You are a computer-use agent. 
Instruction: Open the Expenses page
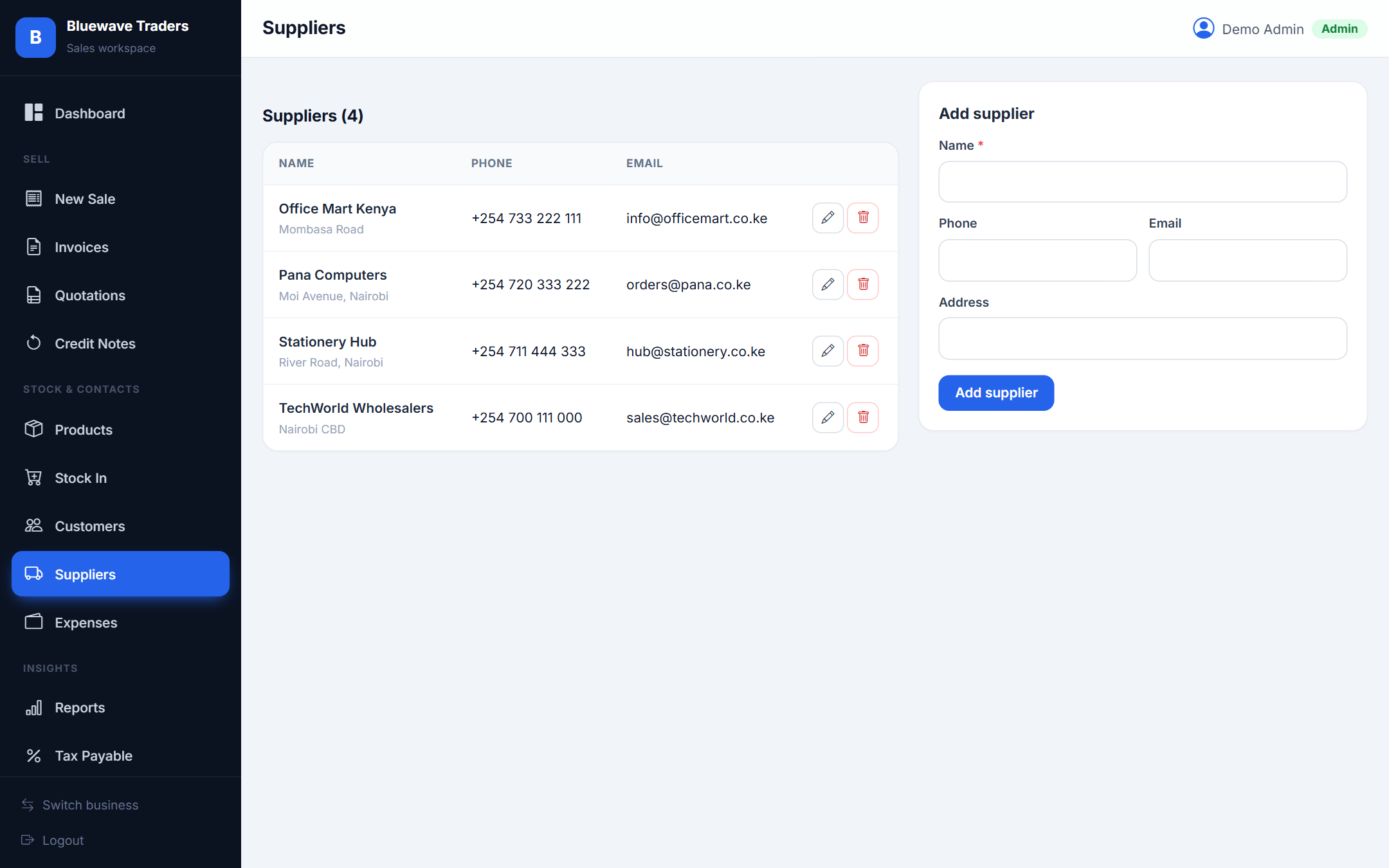tap(120, 622)
